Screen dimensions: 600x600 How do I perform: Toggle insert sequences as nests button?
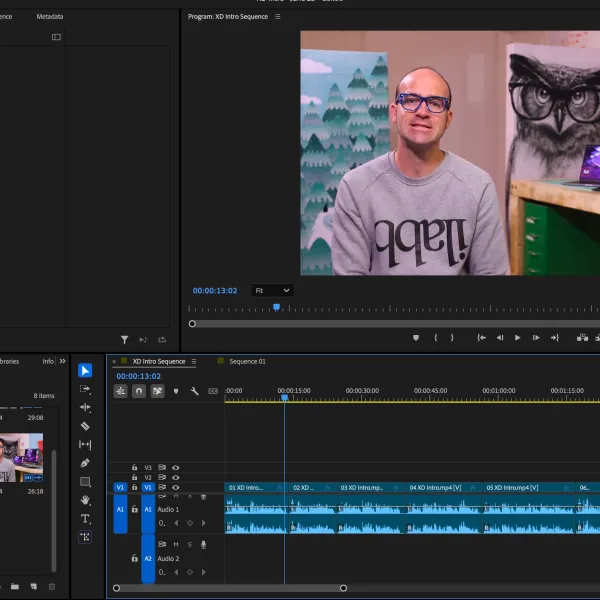(121, 391)
